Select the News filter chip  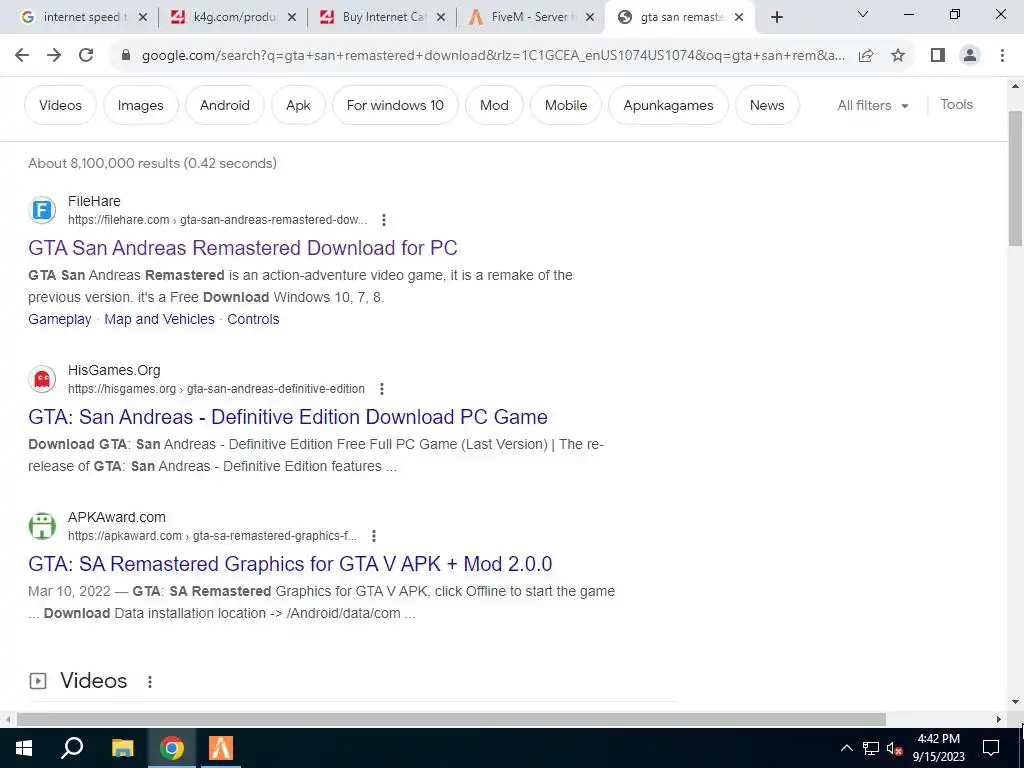point(767,105)
